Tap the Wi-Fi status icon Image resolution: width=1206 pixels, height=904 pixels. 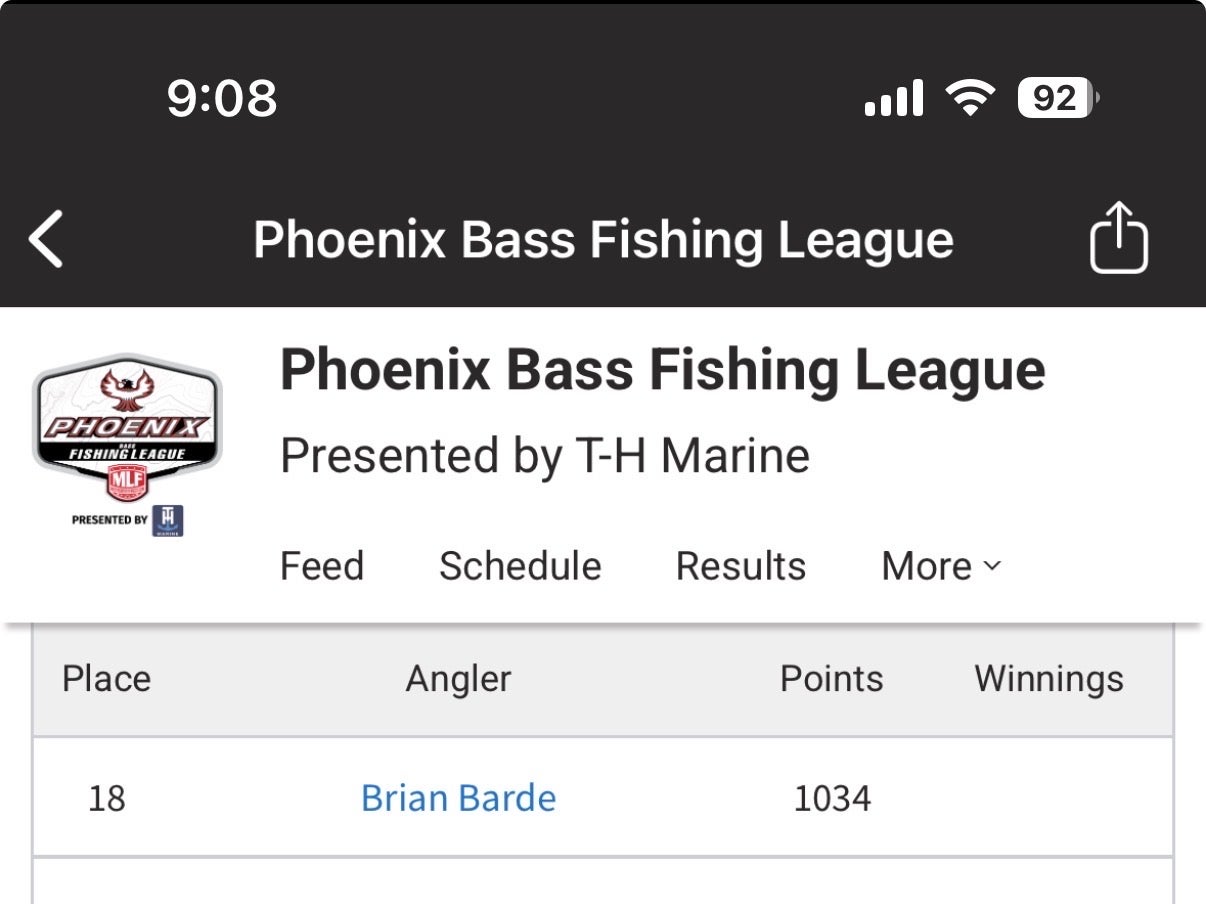tap(969, 99)
